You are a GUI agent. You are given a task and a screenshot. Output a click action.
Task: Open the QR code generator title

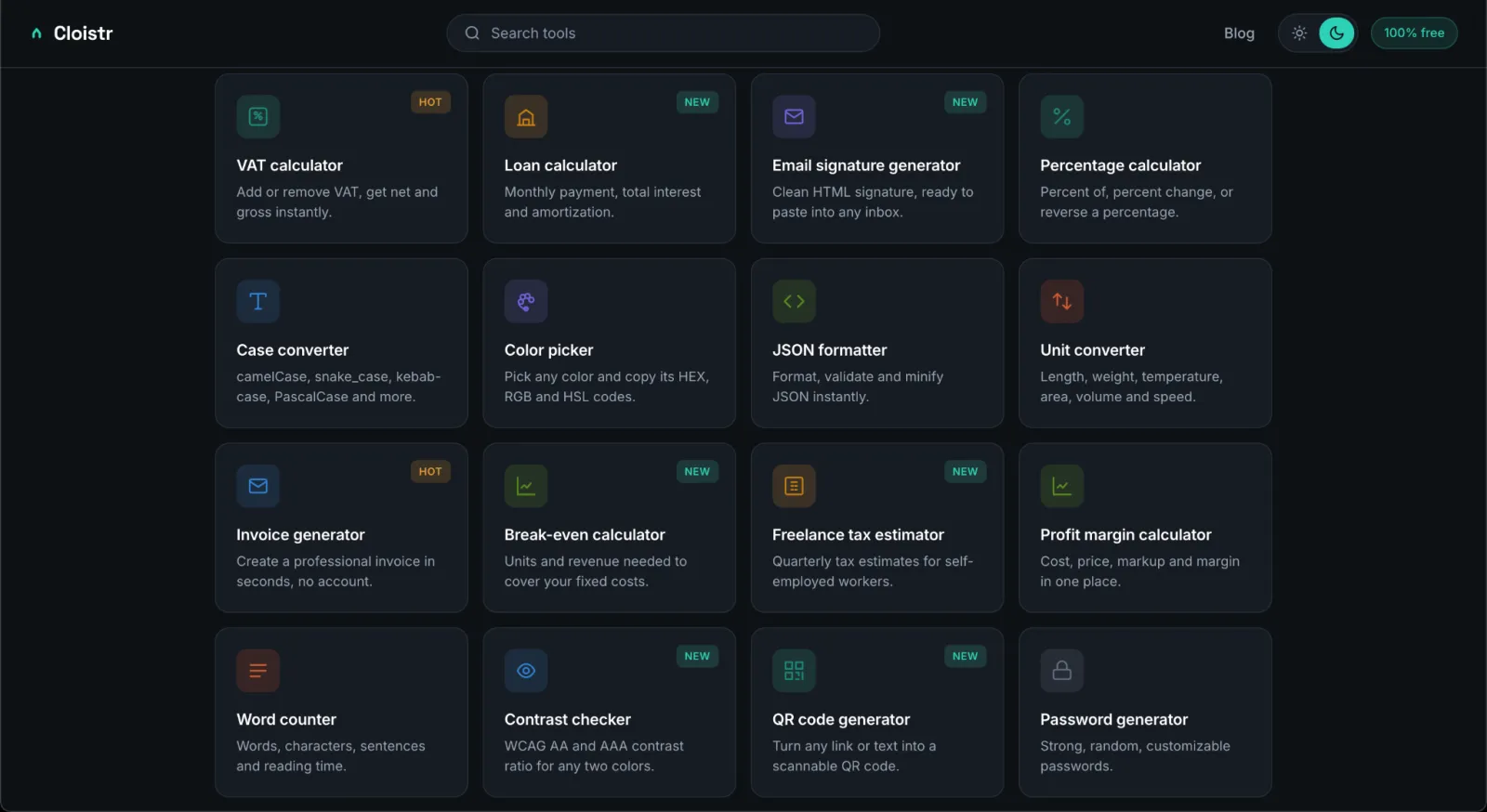pyautogui.click(x=841, y=720)
